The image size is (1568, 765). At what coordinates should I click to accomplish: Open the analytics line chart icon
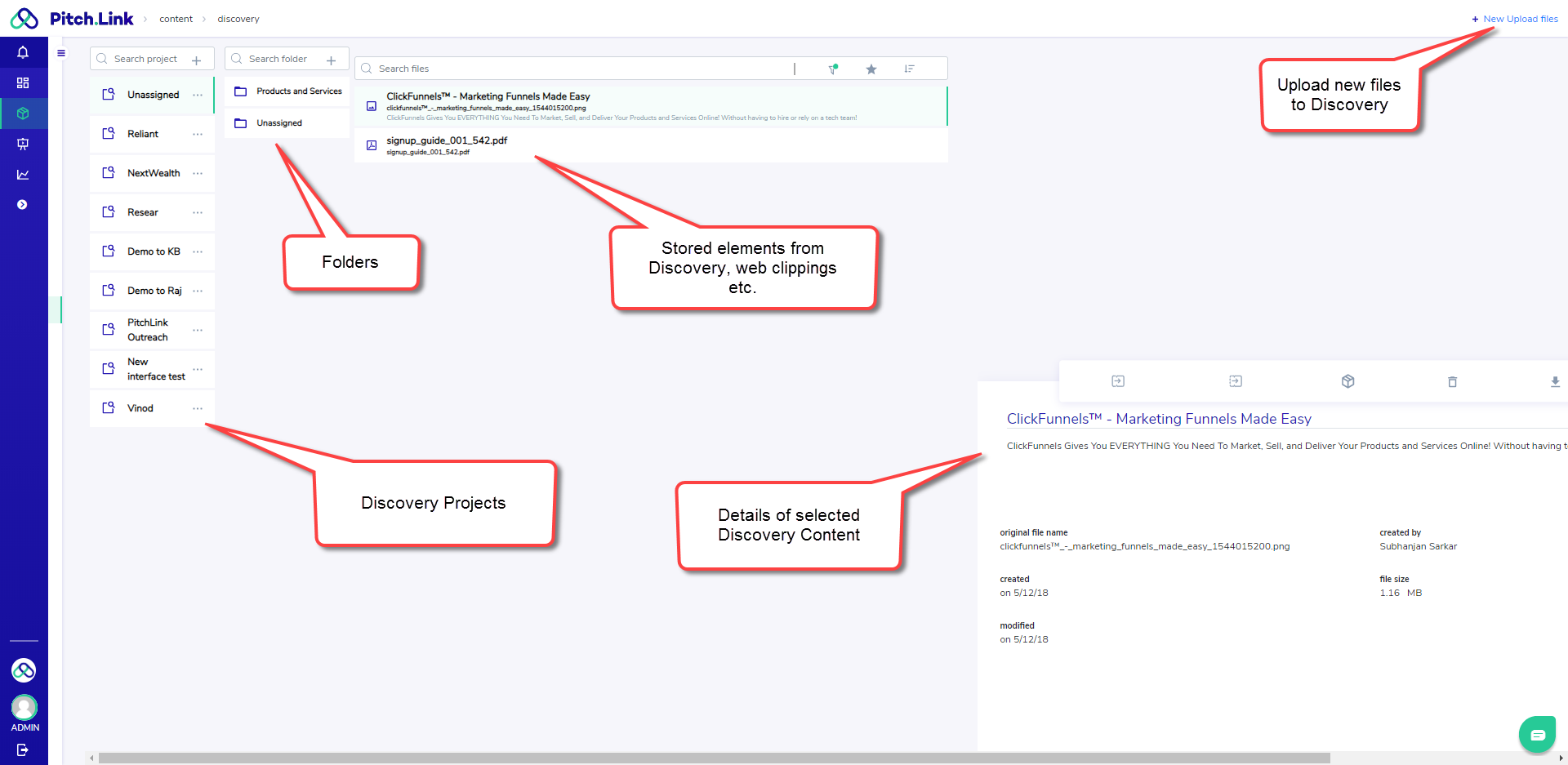coord(23,175)
